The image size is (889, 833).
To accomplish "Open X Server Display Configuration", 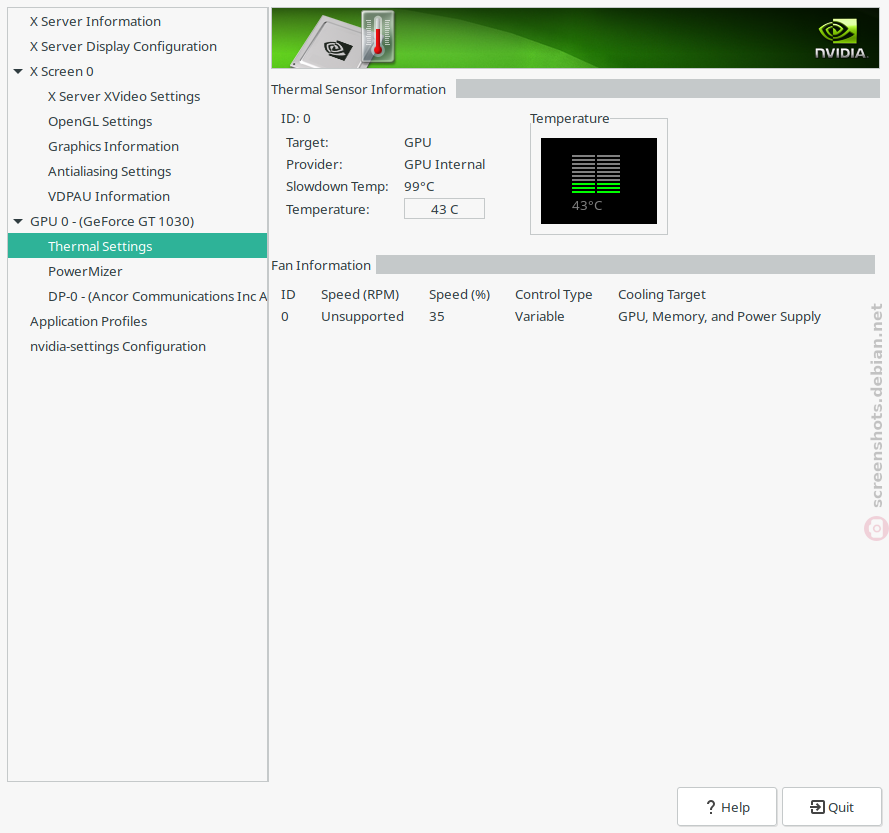I will click(x=123, y=46).
